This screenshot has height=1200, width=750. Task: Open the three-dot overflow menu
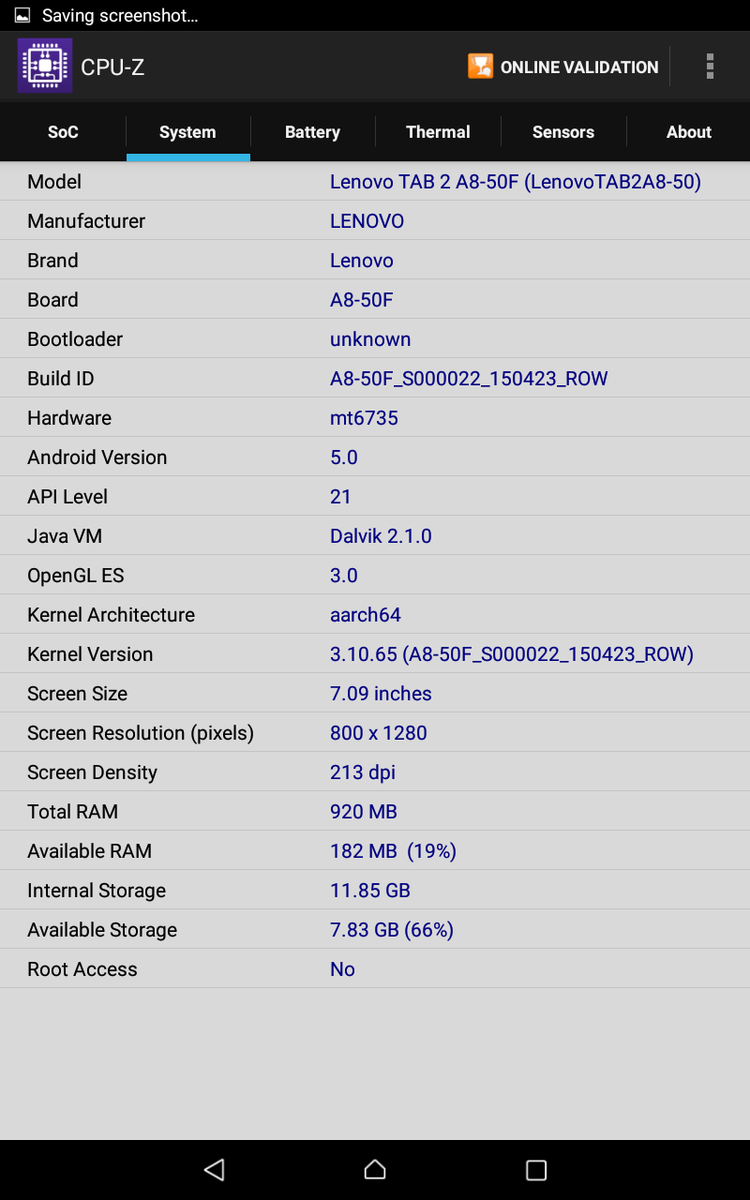(x=710, y=67)
